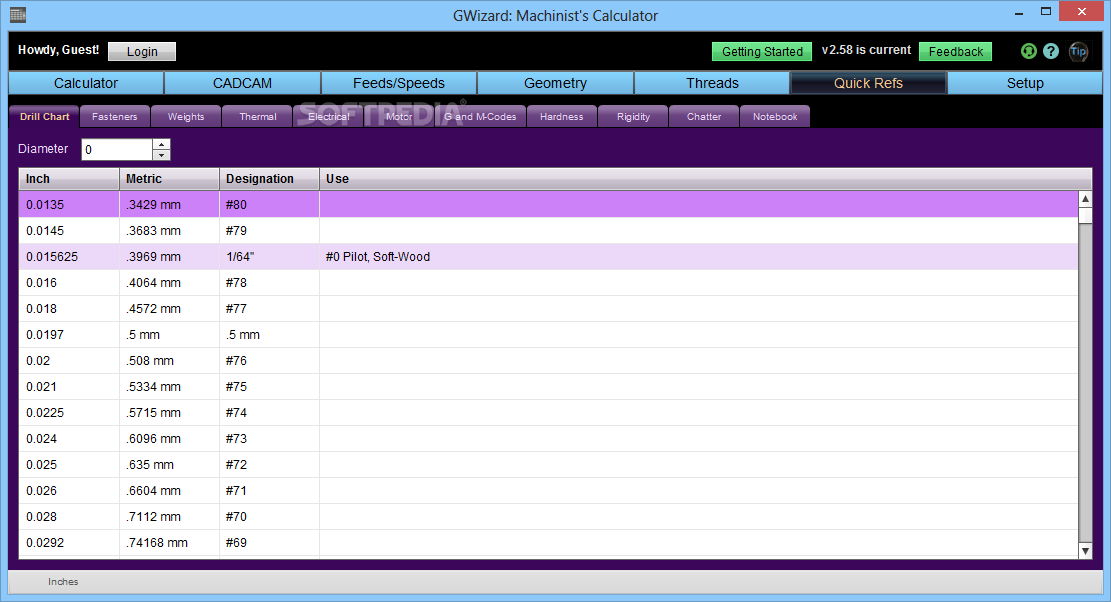Viewport: 1111px width, 602px height.
Task: Switch to the Motor sub-tab
Action: pos(399,117)
